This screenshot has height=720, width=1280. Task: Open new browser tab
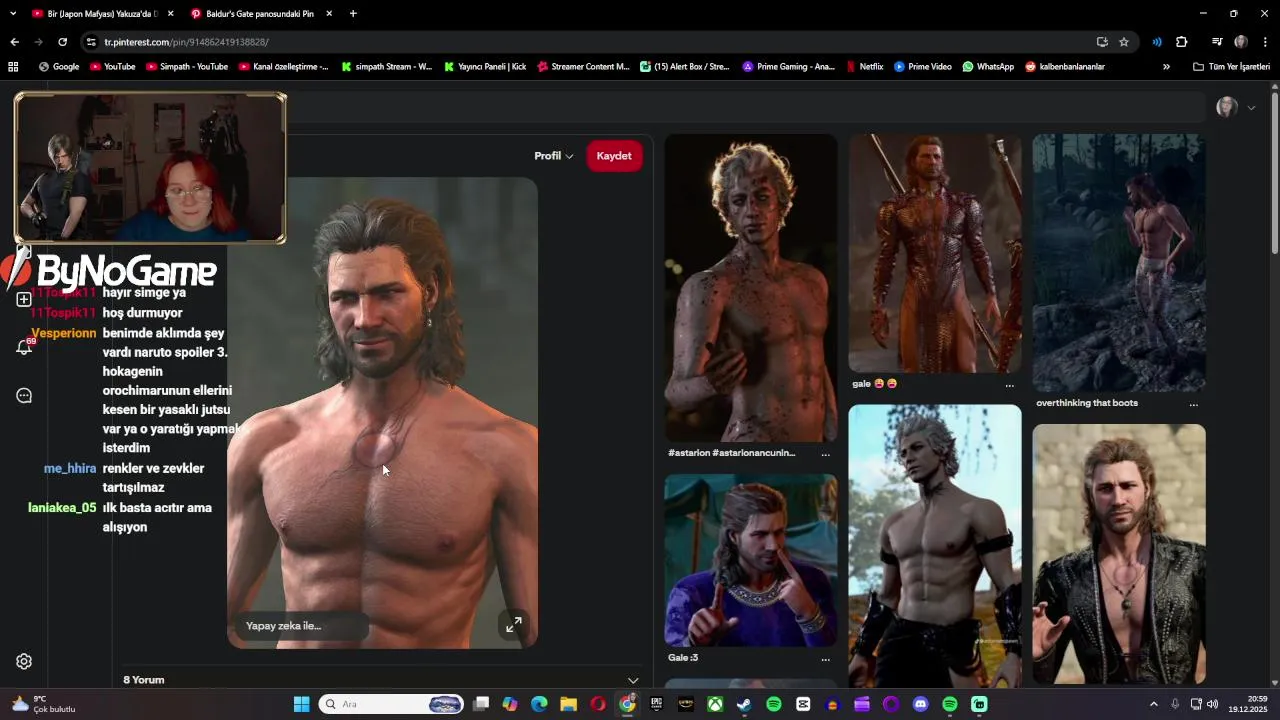click(x=353, y=14)
